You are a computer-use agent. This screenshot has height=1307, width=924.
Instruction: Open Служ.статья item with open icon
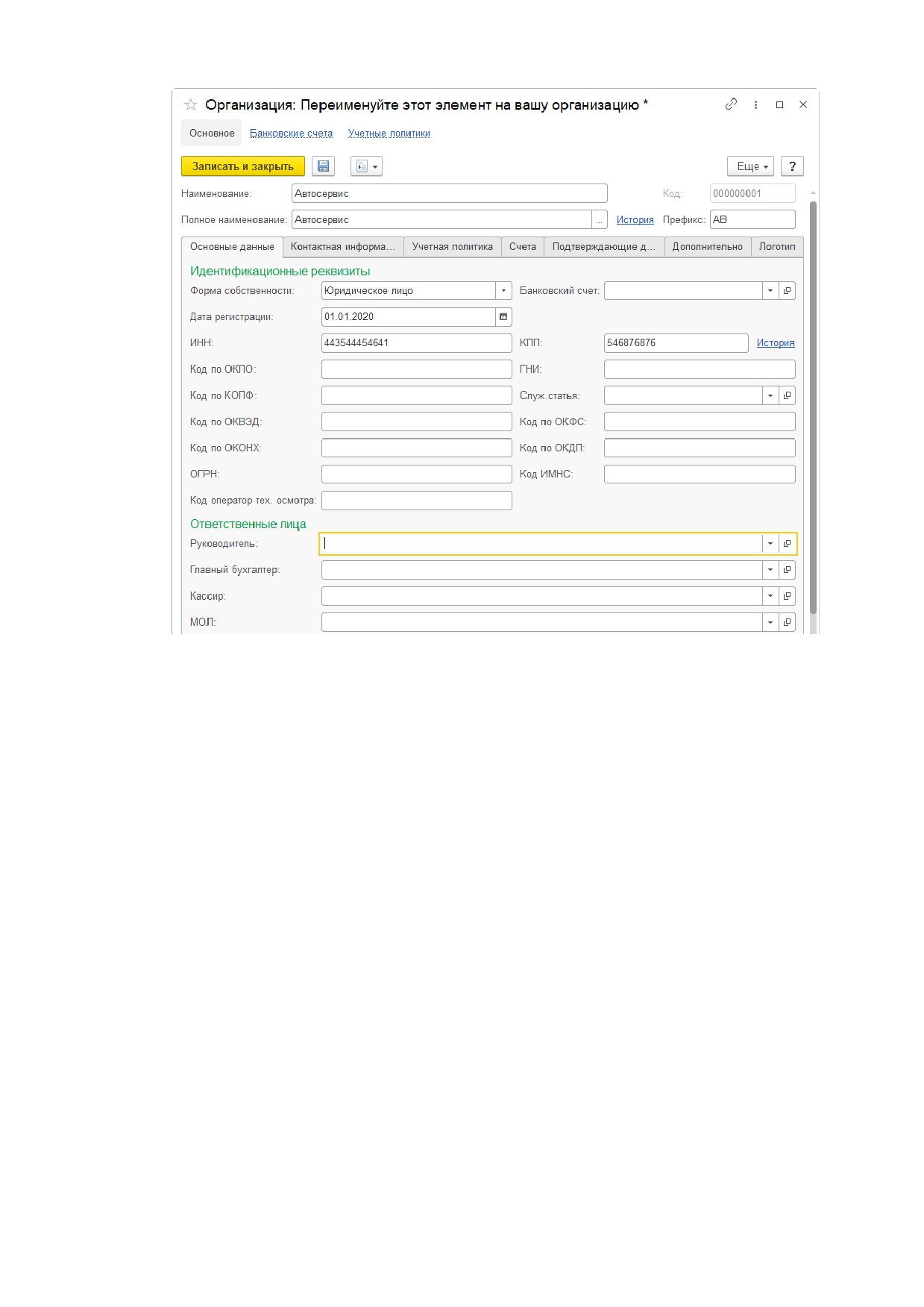coord(787,395)
